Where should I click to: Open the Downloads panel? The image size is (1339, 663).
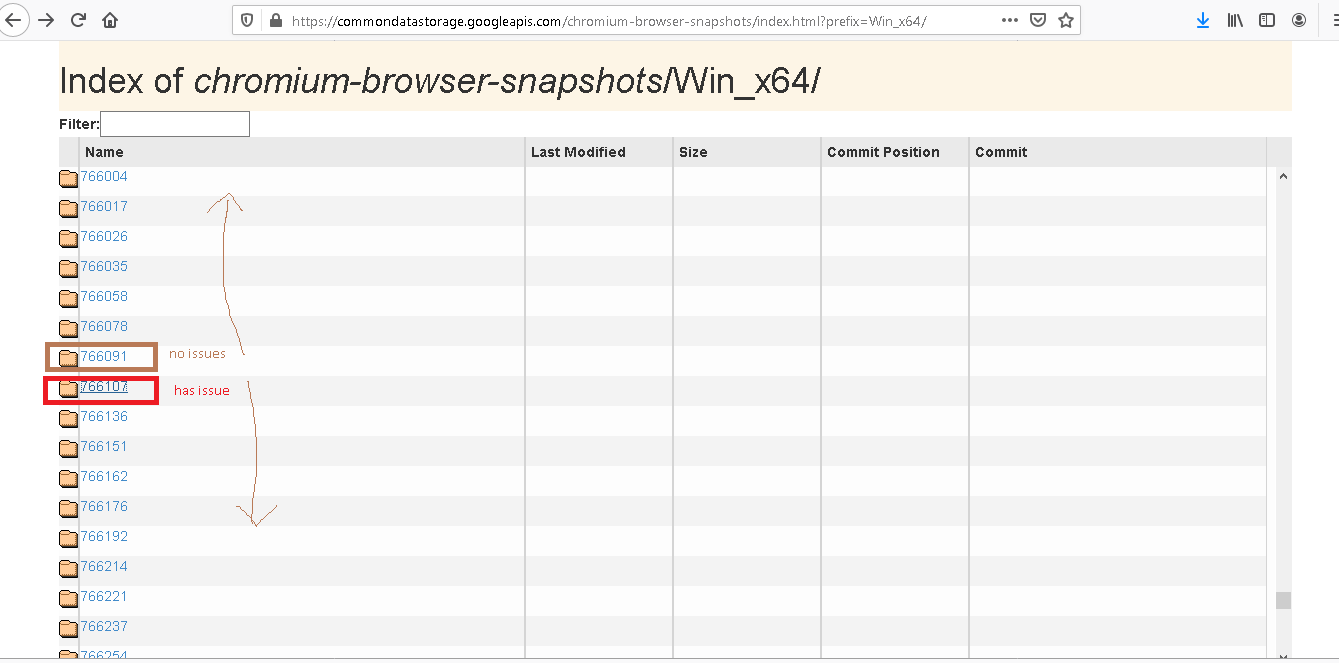point(1202,19)
